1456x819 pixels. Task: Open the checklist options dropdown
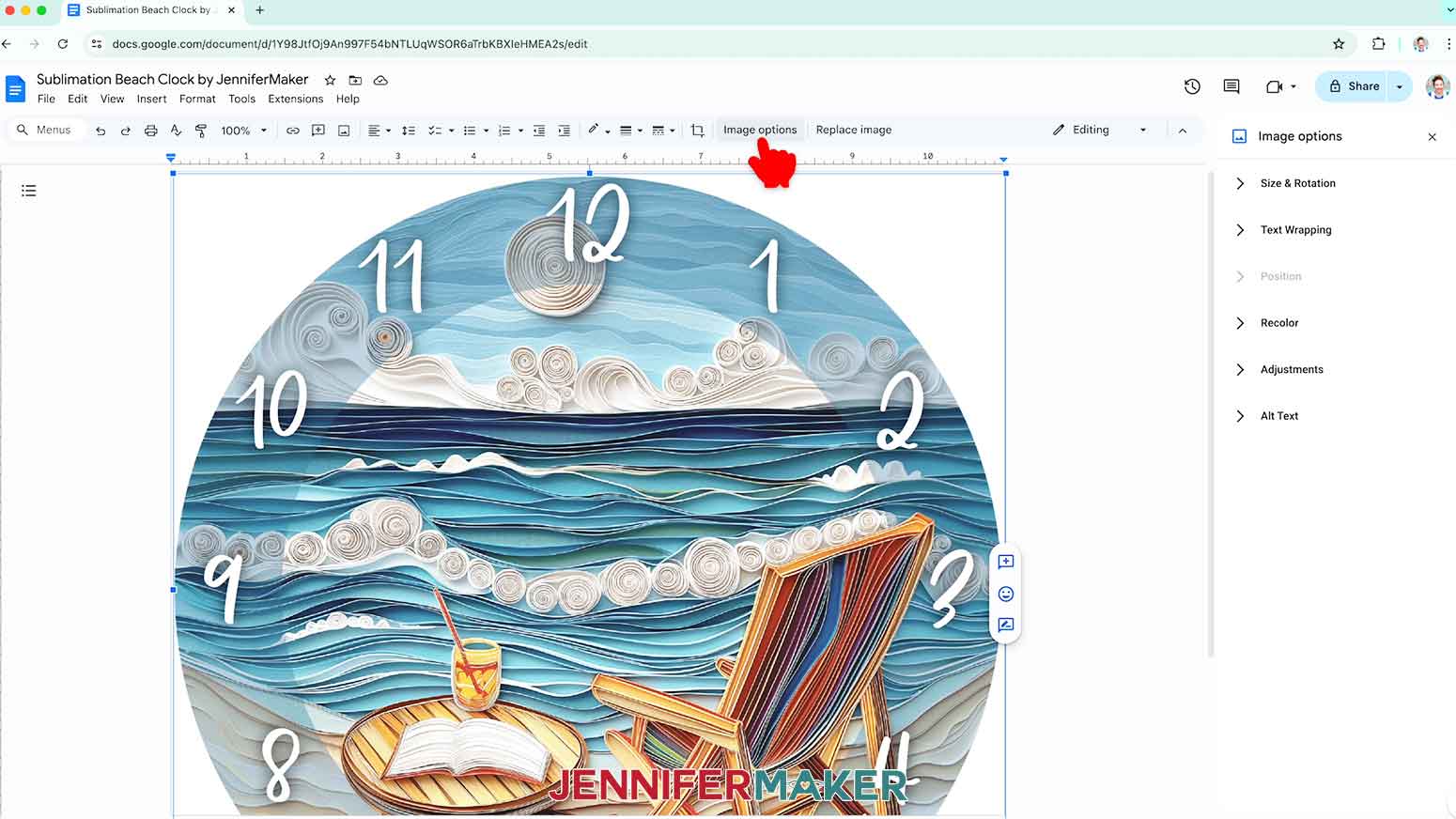(441, 131)
